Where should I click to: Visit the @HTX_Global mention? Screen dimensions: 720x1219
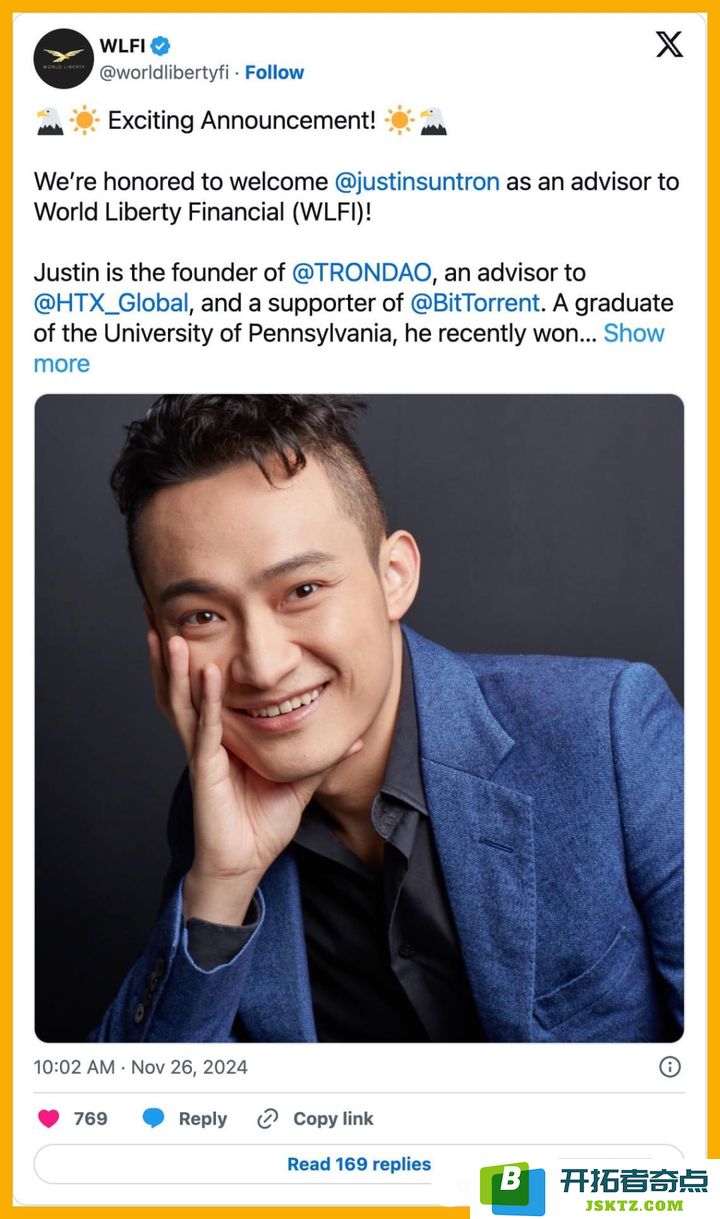tap(111, 303)
